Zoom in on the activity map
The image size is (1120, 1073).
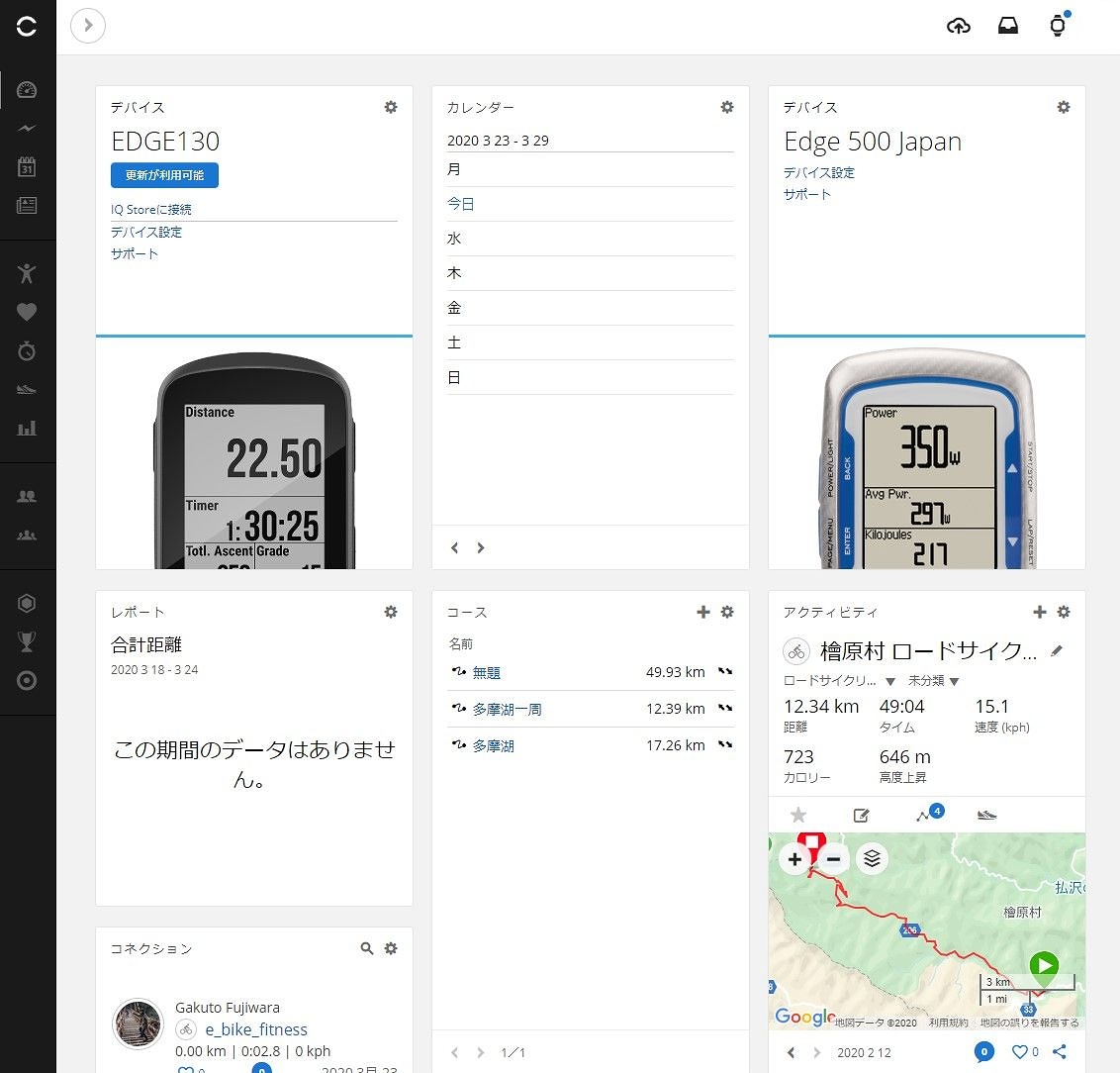[795, 858]
